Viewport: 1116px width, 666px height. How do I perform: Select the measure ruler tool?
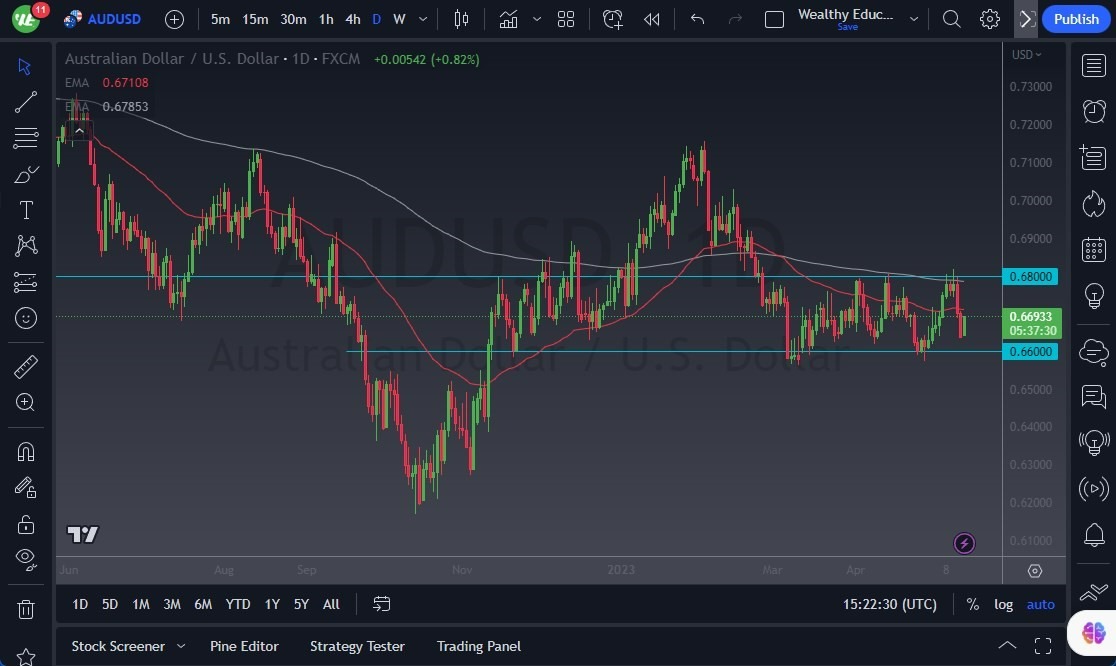(25, 366)
